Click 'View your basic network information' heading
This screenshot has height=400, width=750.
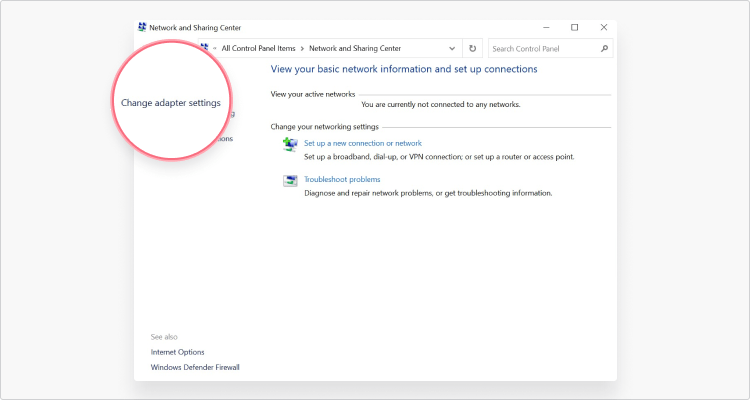click(404, 69)
